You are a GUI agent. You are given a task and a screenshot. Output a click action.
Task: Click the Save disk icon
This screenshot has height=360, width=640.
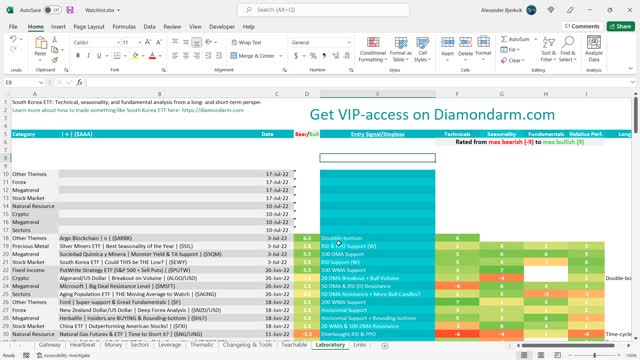pyautogui.click(x=70, y=10)
